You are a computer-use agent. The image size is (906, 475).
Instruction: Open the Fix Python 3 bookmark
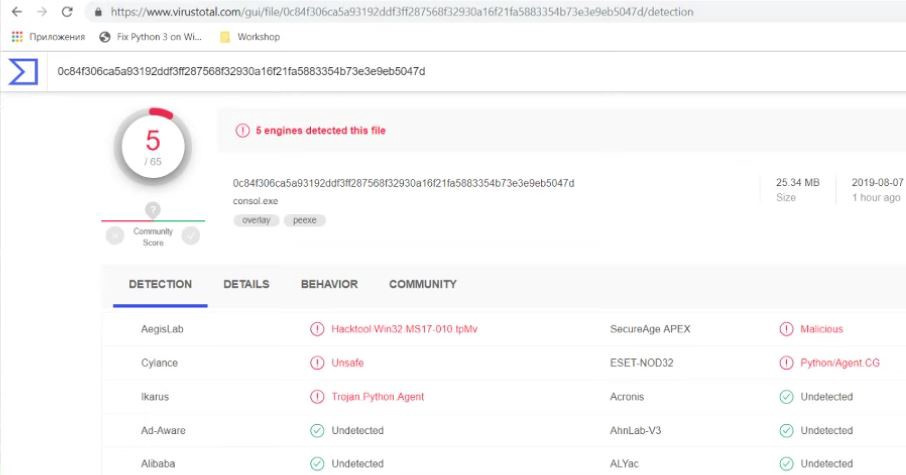150,37
